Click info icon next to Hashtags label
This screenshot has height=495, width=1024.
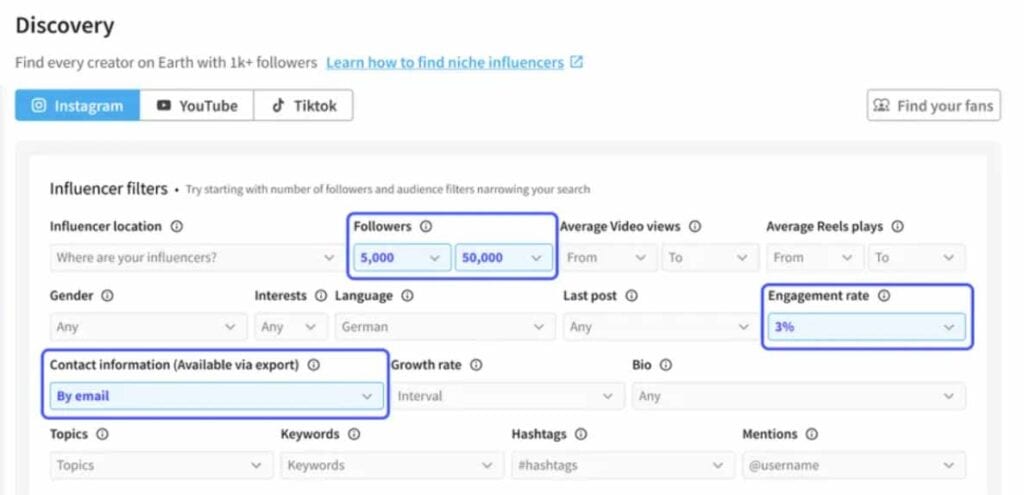581,434
